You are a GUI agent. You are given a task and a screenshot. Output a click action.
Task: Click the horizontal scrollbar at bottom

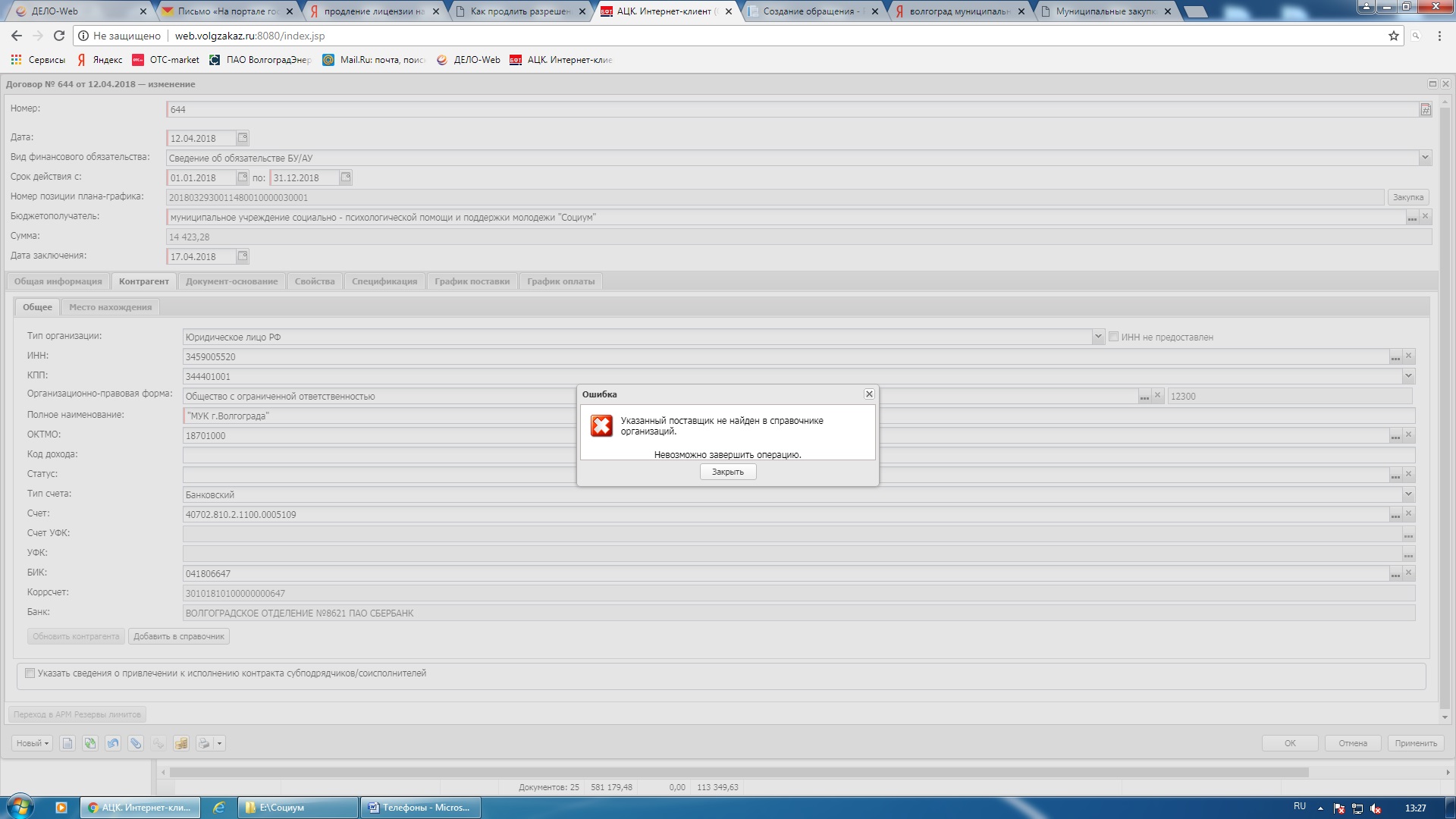(739, 772)
